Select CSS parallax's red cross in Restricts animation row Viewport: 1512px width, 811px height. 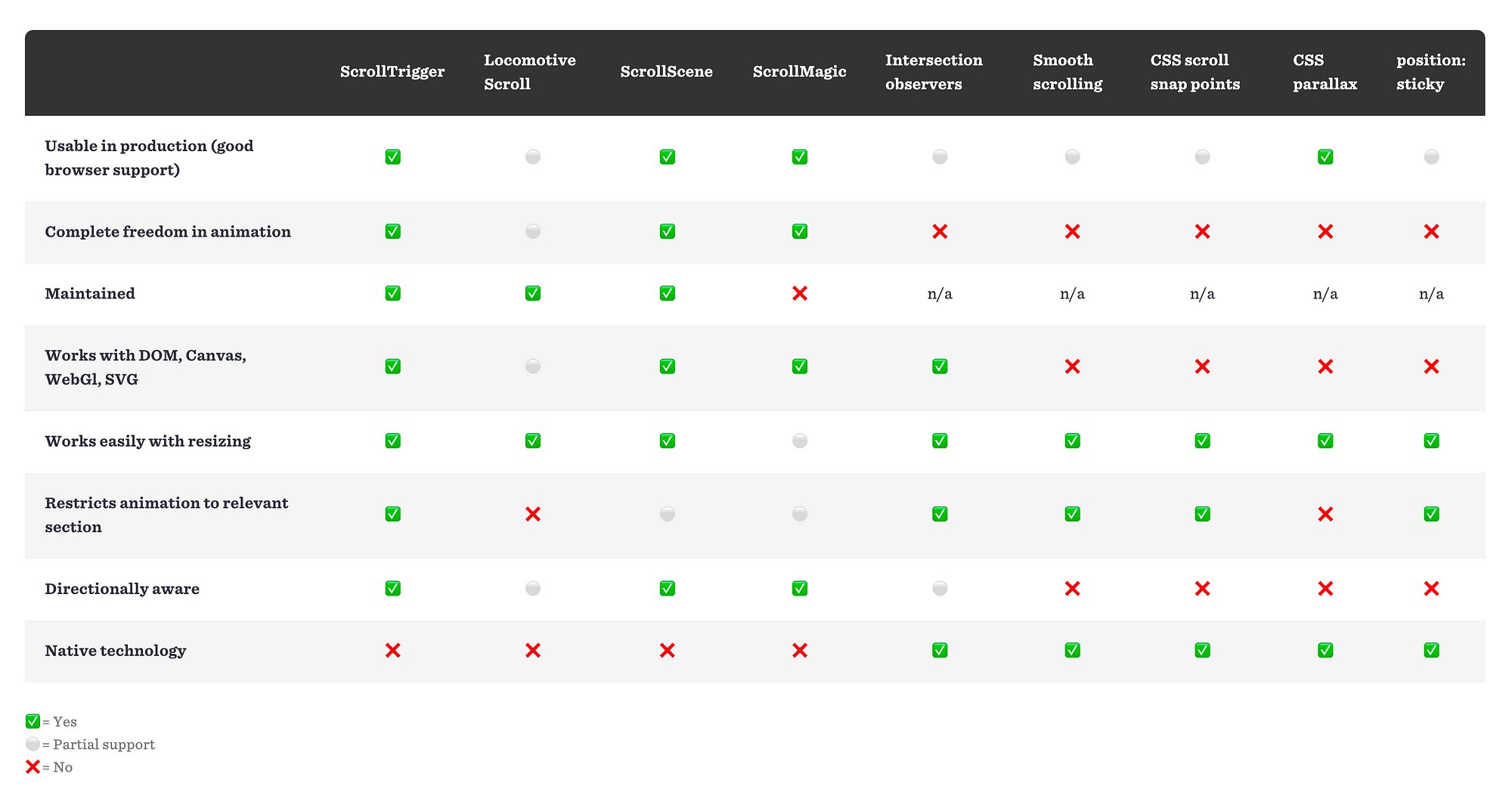tap(1325, 514)
